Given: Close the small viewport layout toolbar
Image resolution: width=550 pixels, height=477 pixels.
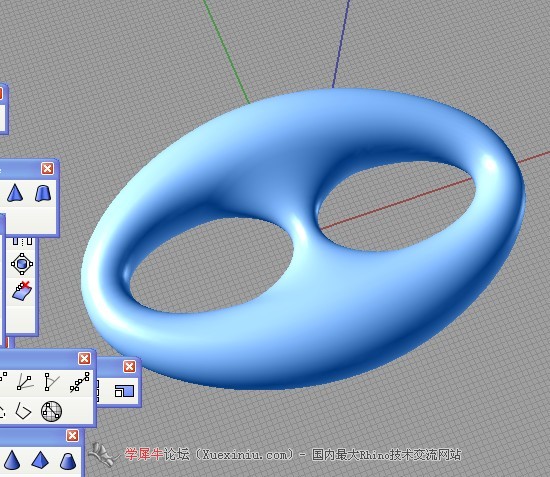Looking at the screenshot, I should tap(129, 367).
